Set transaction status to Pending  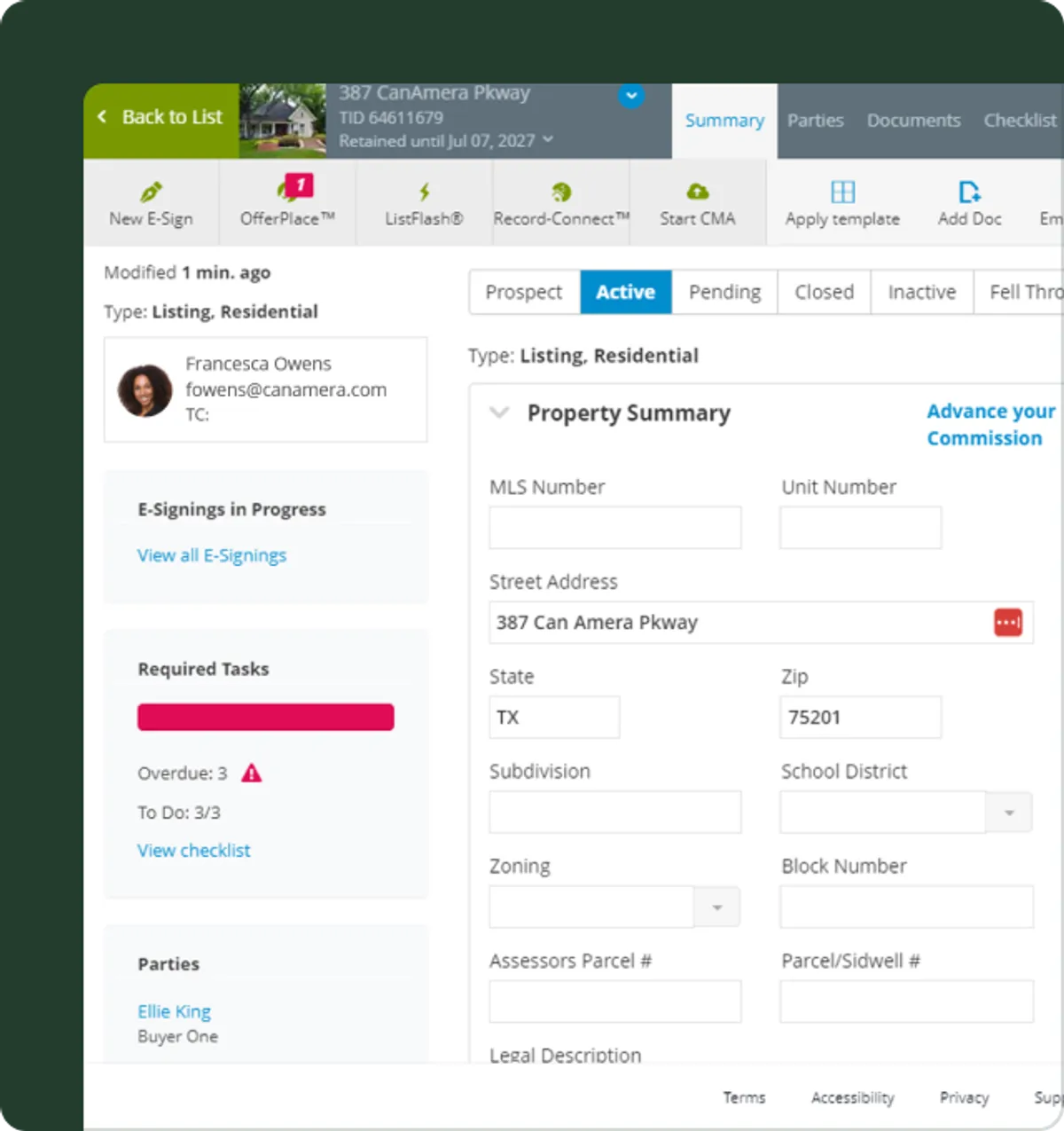tap(724, 292)
